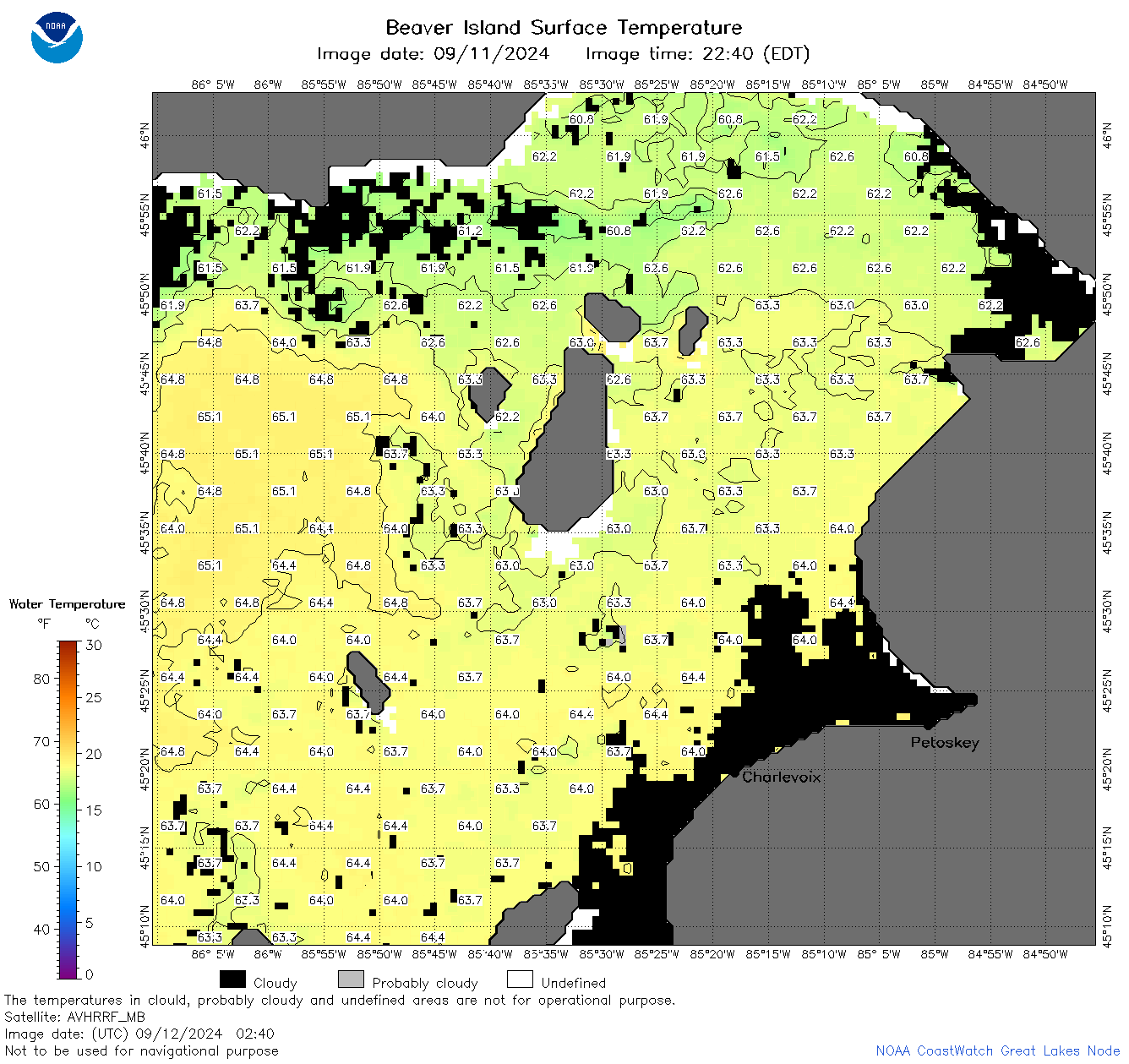Click the 60 Fahrenheit tick label
The image size is (1129, 1064).
point(41,804)
